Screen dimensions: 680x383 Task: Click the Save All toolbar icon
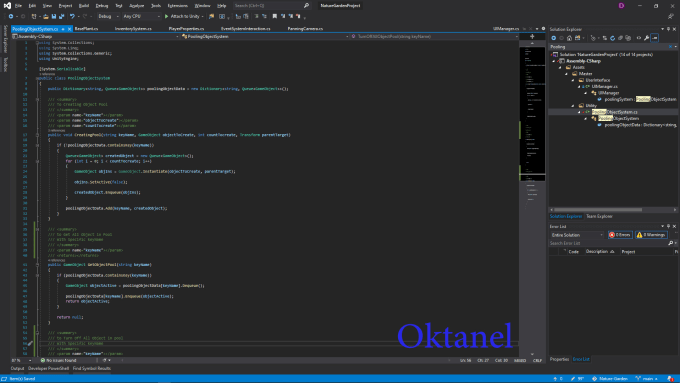(62, 16)
